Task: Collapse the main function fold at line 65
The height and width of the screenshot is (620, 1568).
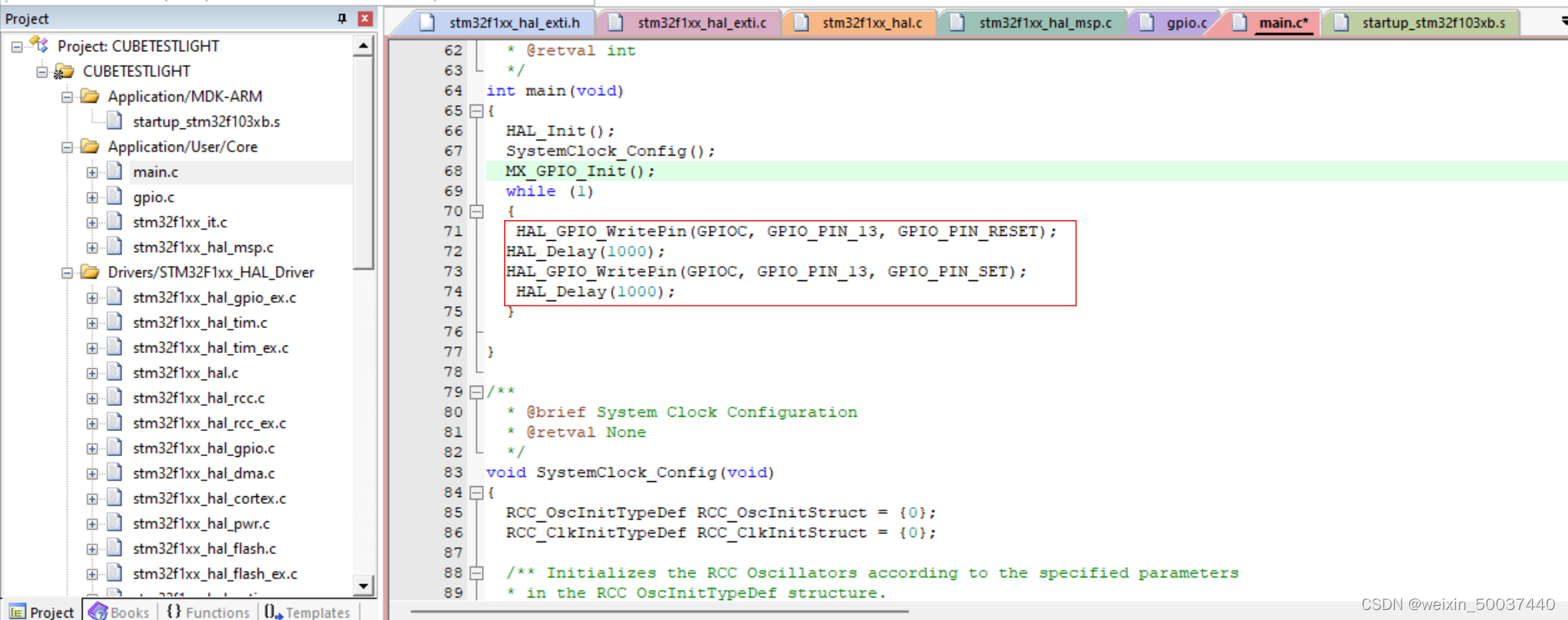Action: coord(476,110)
